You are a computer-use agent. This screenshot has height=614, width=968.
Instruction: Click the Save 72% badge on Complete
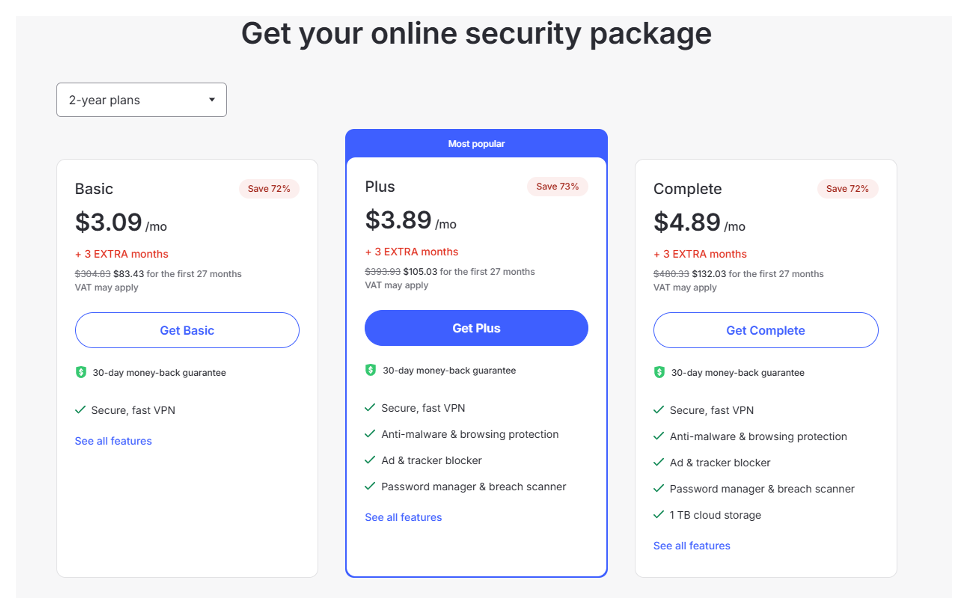(847, 188)
